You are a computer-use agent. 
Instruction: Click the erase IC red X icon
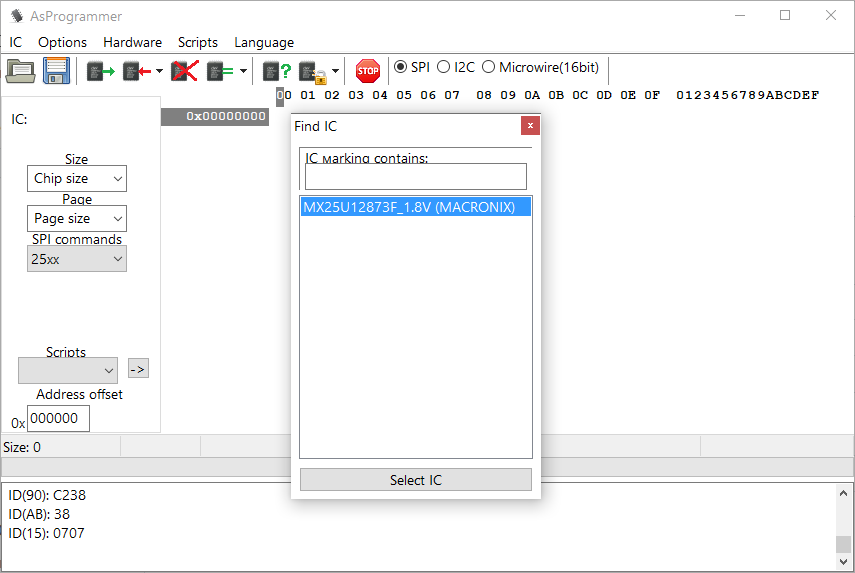[x=184, y=71]
